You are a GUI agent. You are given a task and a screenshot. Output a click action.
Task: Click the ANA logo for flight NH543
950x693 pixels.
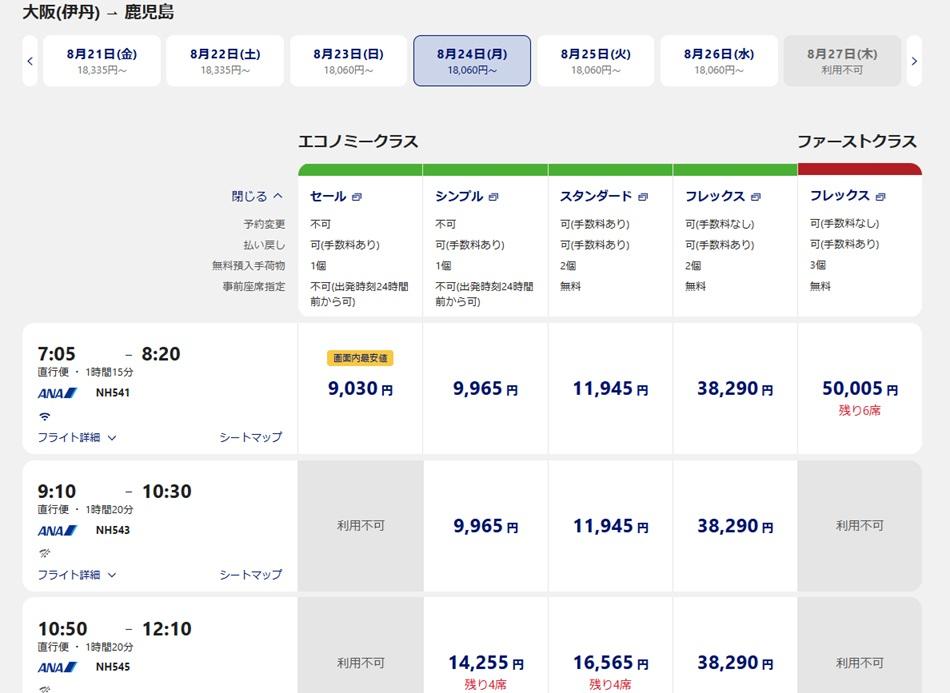click(x=57, y=530)
